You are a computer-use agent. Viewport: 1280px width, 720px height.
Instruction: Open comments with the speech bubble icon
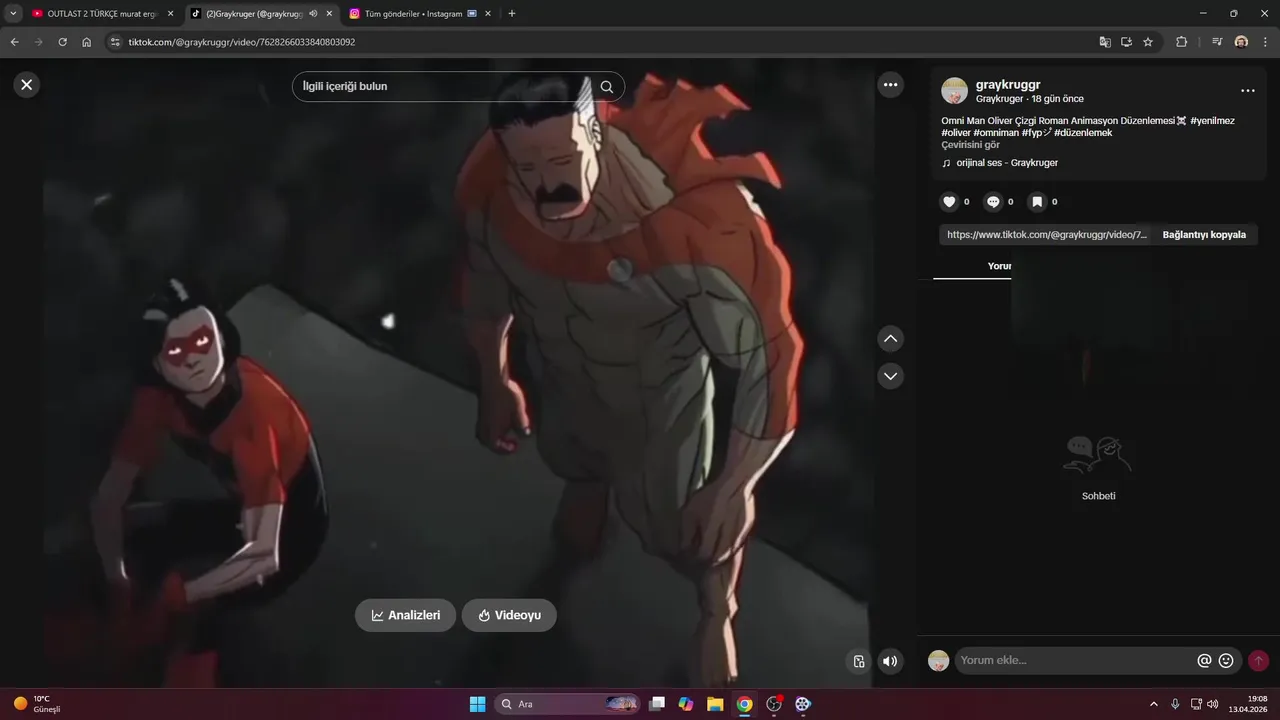[x=993, y=202]
